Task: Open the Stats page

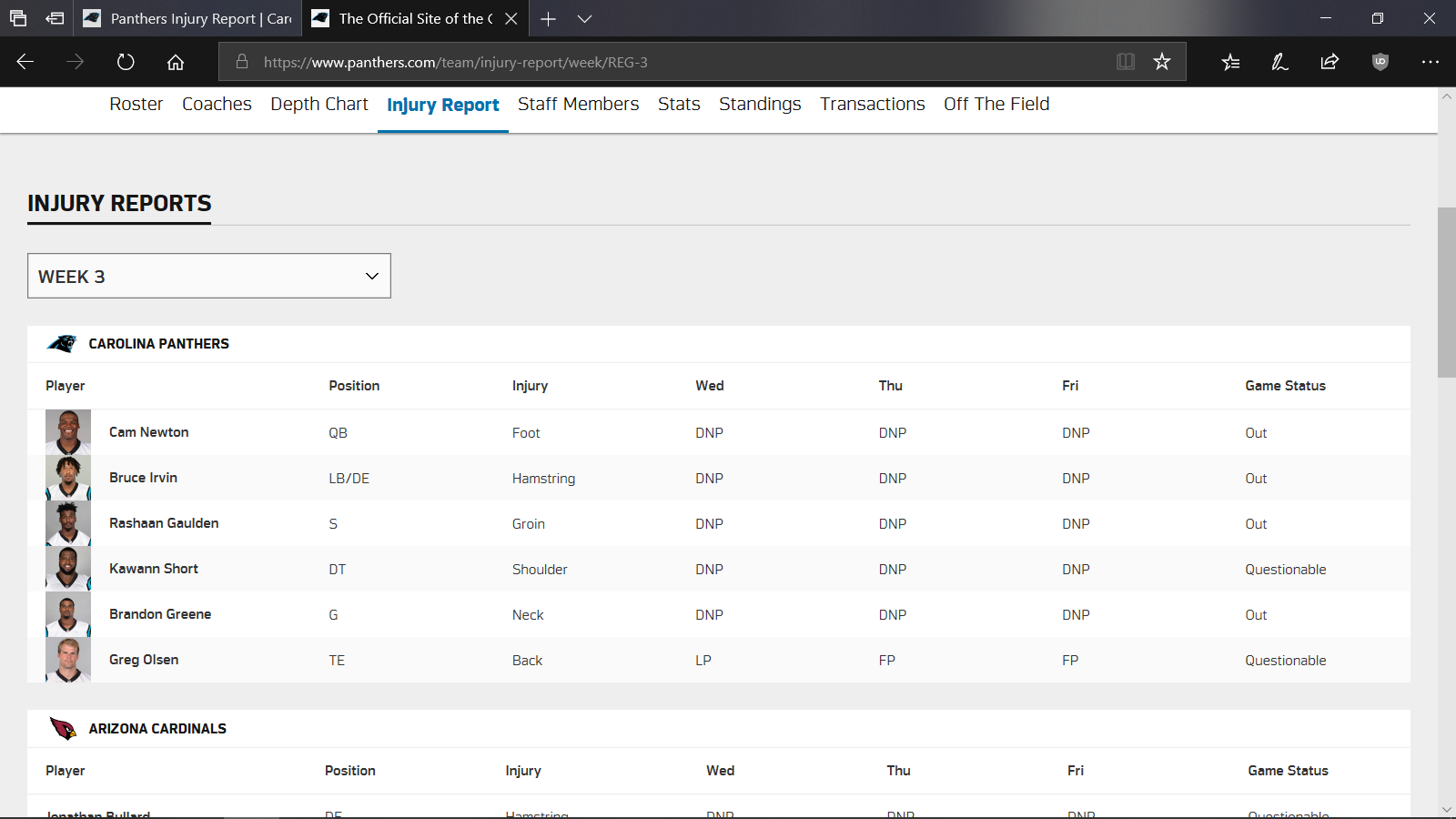Action: click(679, 104)
